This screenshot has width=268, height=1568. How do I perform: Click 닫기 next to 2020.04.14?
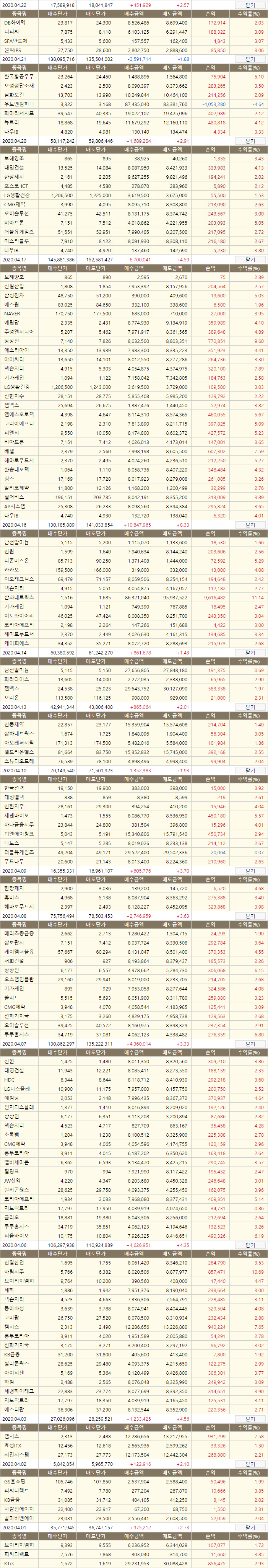pyautogui.click(x=250, y=652)
